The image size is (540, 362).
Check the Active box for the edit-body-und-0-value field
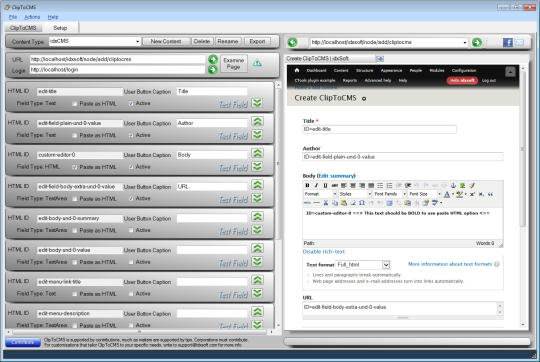coord(131,262)
